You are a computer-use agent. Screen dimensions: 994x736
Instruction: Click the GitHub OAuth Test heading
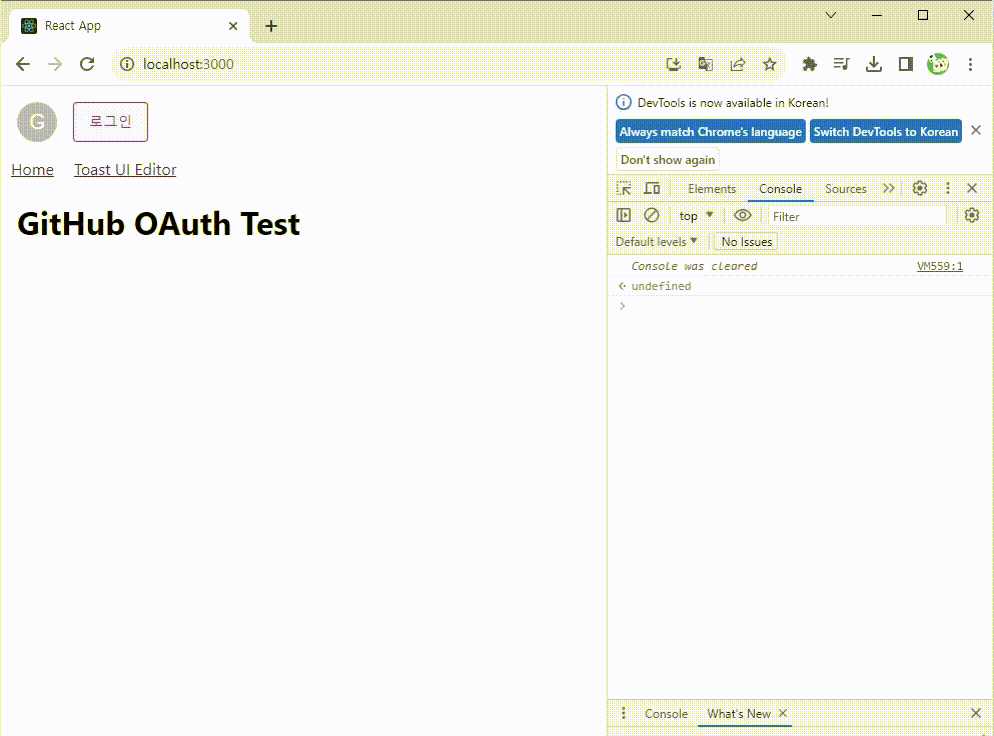pos(158,224)
